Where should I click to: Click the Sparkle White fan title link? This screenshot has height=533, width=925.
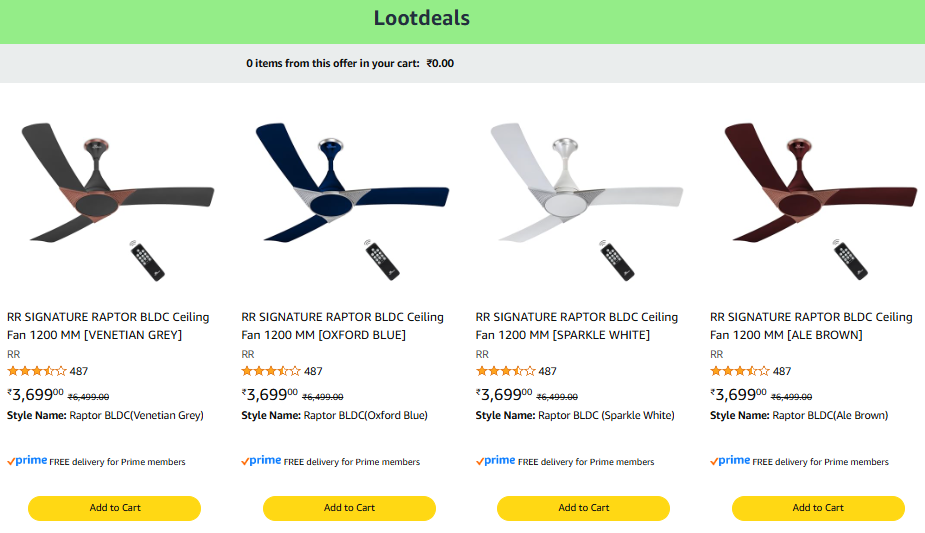point(577,326)
